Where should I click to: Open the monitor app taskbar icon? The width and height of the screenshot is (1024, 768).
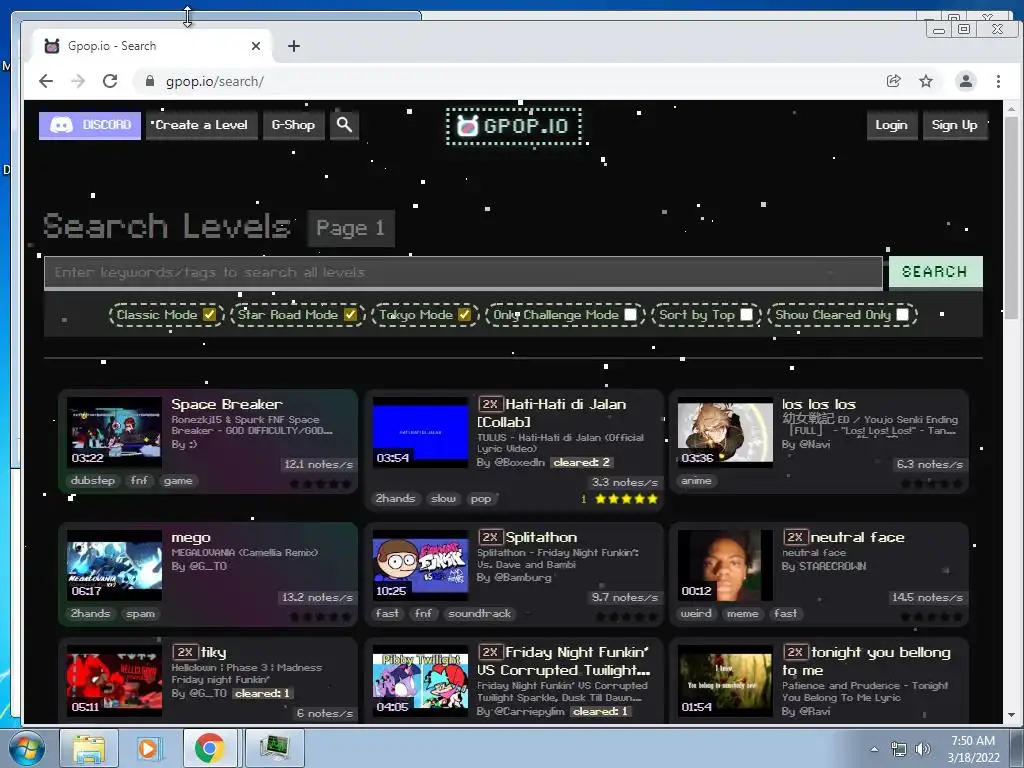tap(274, 748)
